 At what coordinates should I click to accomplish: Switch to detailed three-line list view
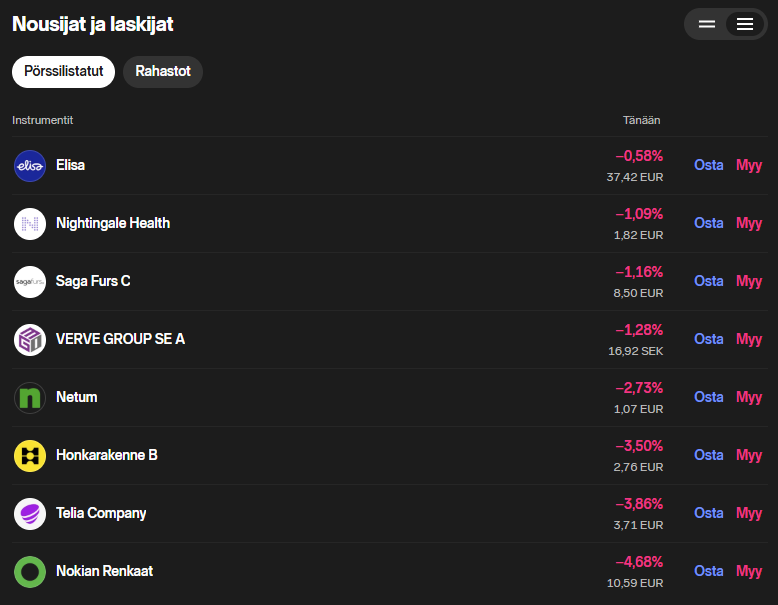click(x=745, y=24)
